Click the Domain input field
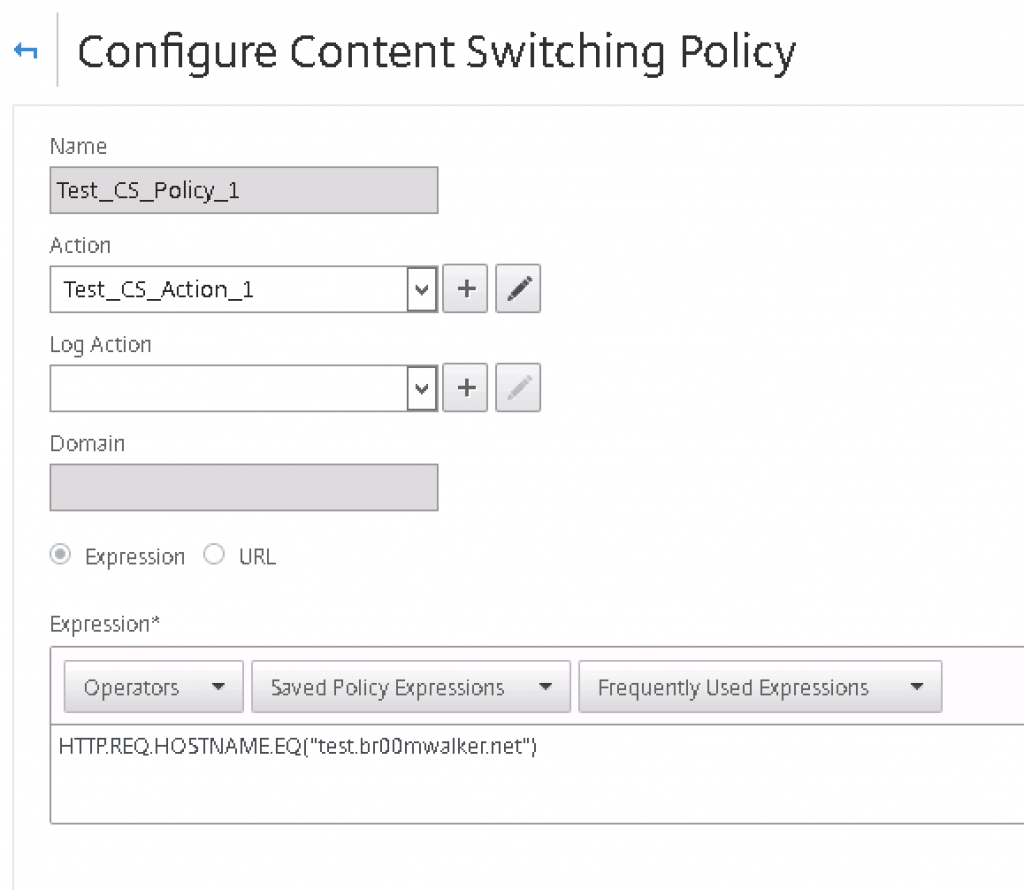The width and height of the screenshot is (1024, 890). click(244, 487)
